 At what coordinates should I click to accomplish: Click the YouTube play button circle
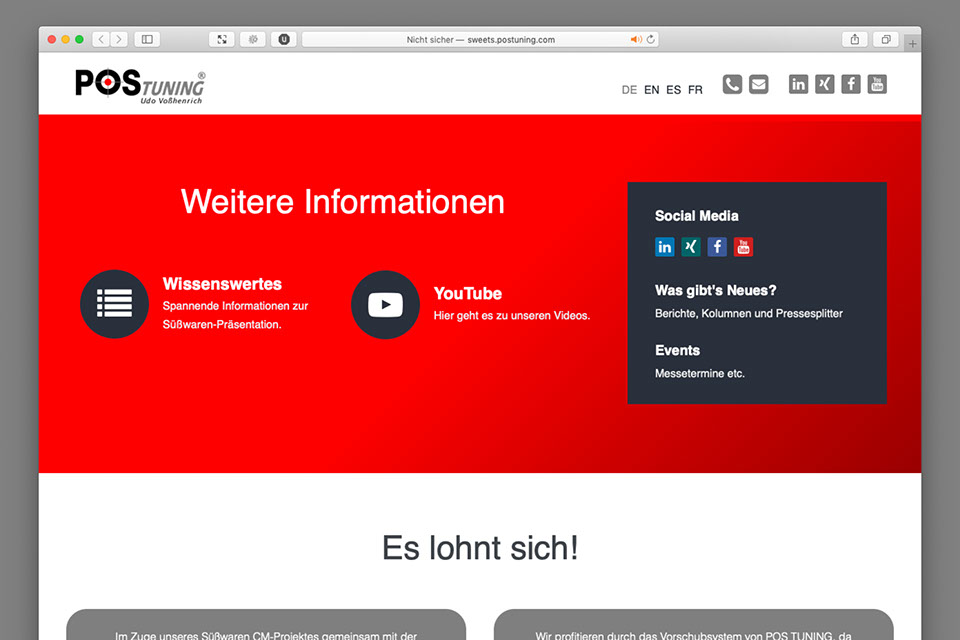(x=385, y=304)
